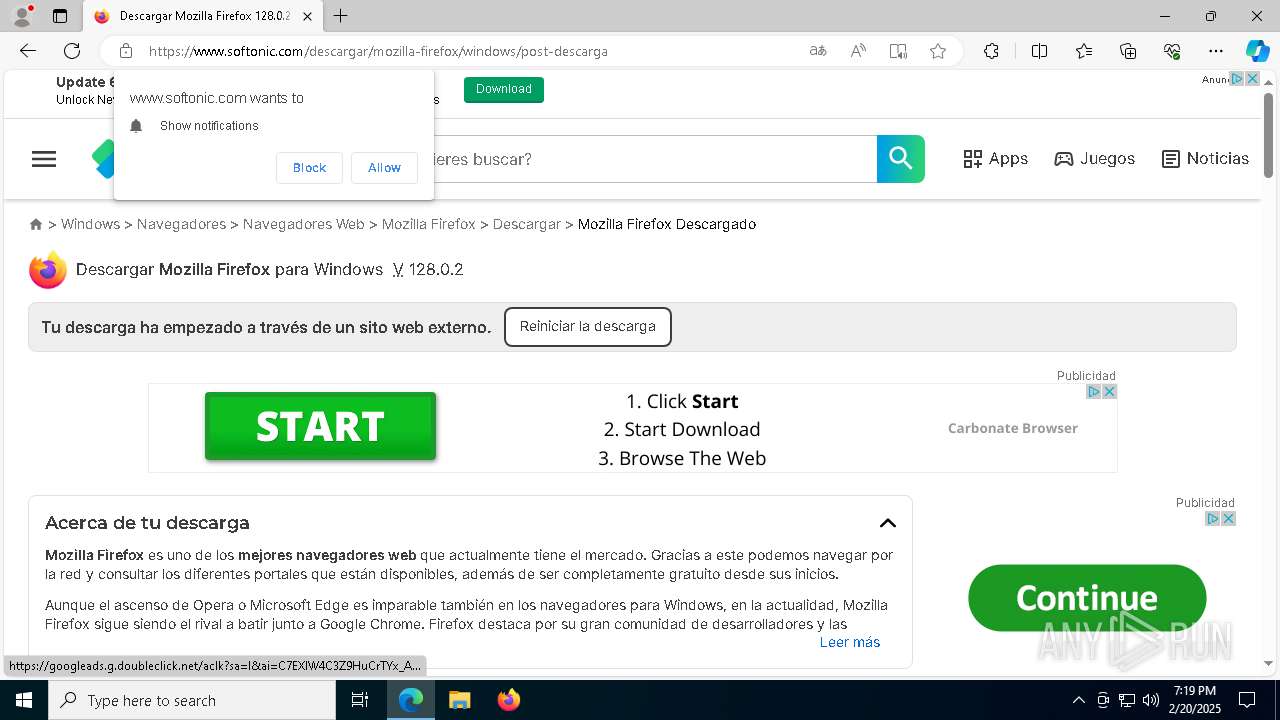Viewport: 1280px width, 720px height.
Task: Open the Apps section
Action: point(996,159)
